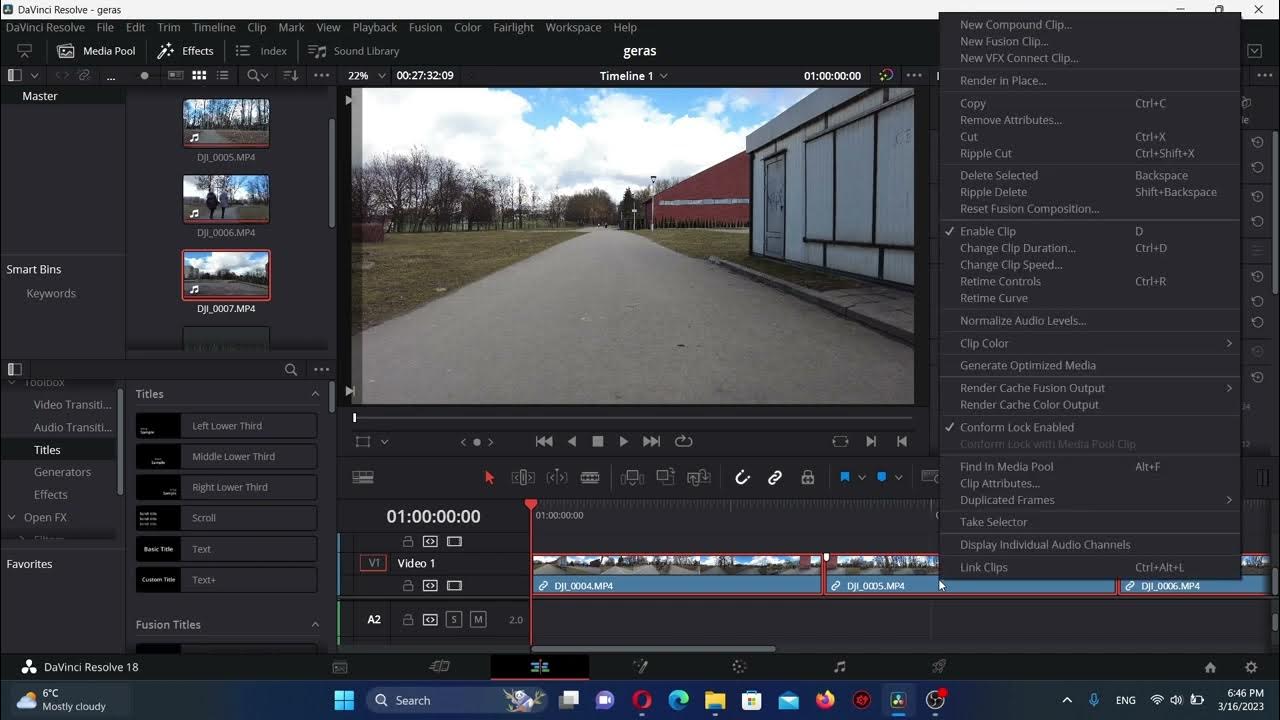The width and height of the screenshot is (1280, 720).
Task: Switch media pool to list view
Action: (x=222, y=75)
